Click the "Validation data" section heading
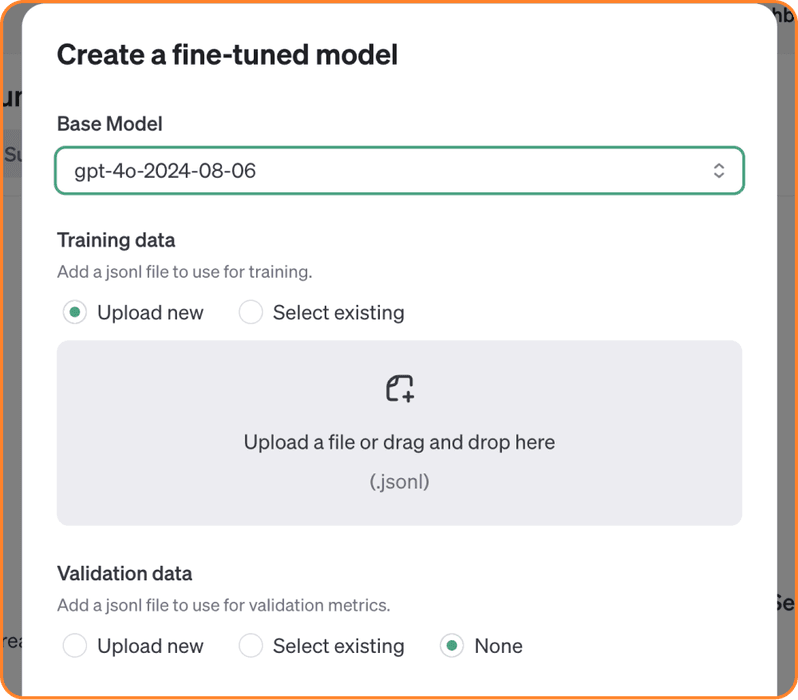 [124, 574]
